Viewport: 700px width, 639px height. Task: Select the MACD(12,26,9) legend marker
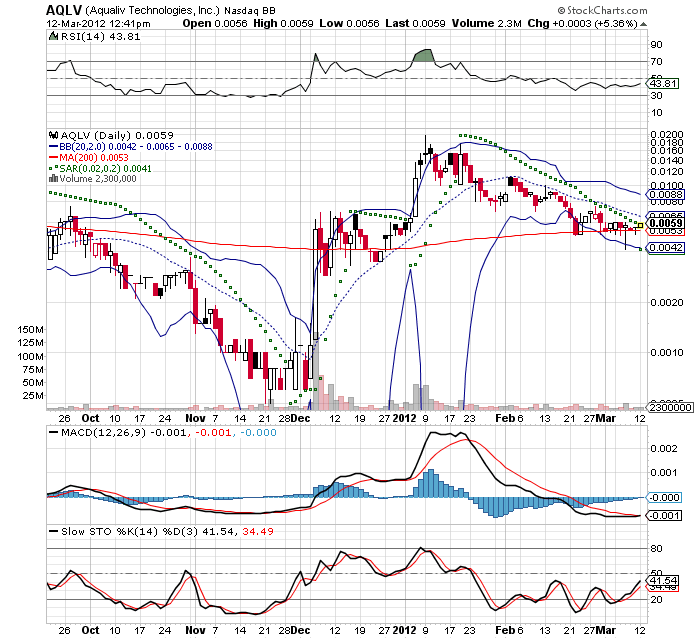(x=51, y=430)
